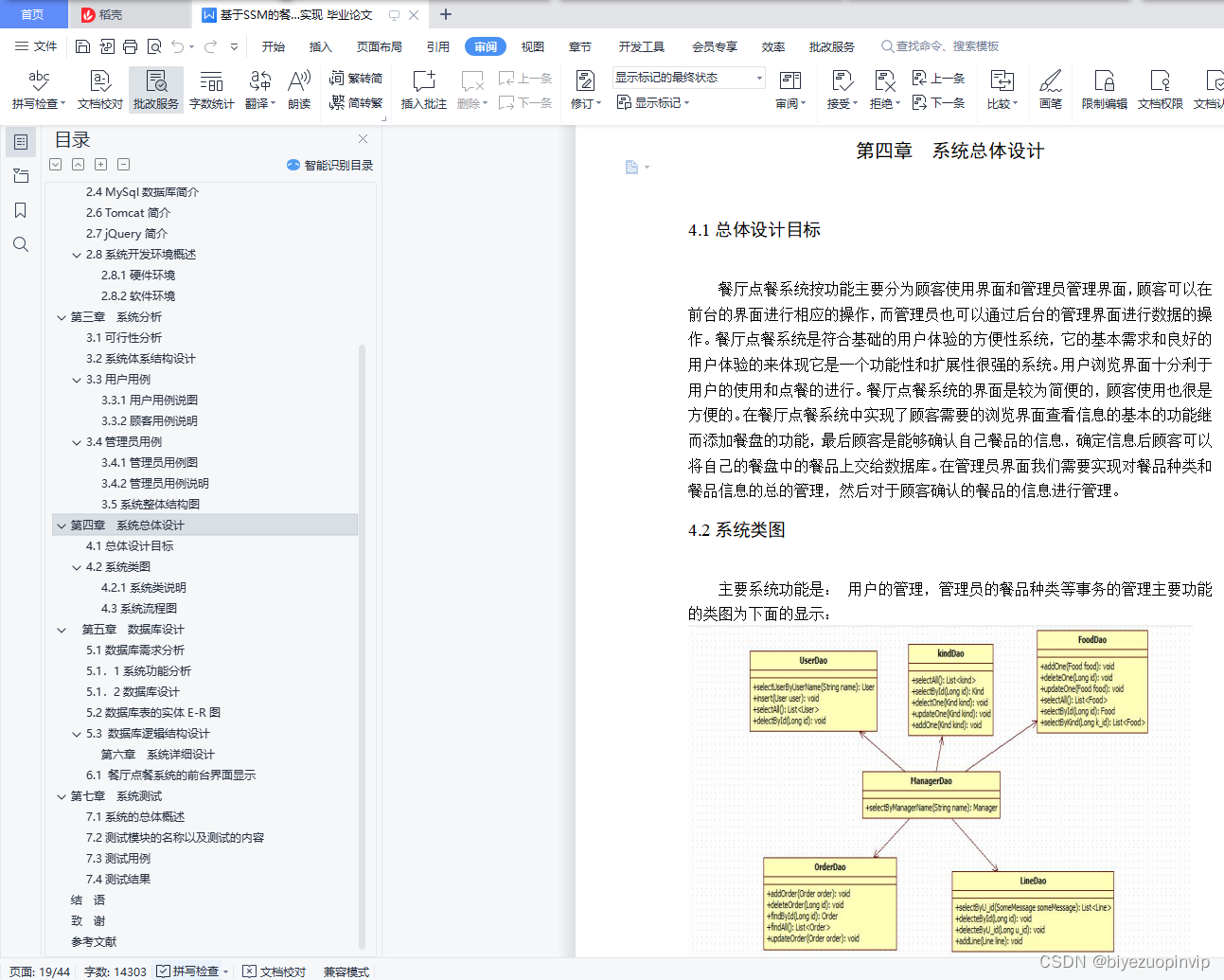Click the Print icon in quick access bar
Screen dimensions: 1224x980
[130, 46]
